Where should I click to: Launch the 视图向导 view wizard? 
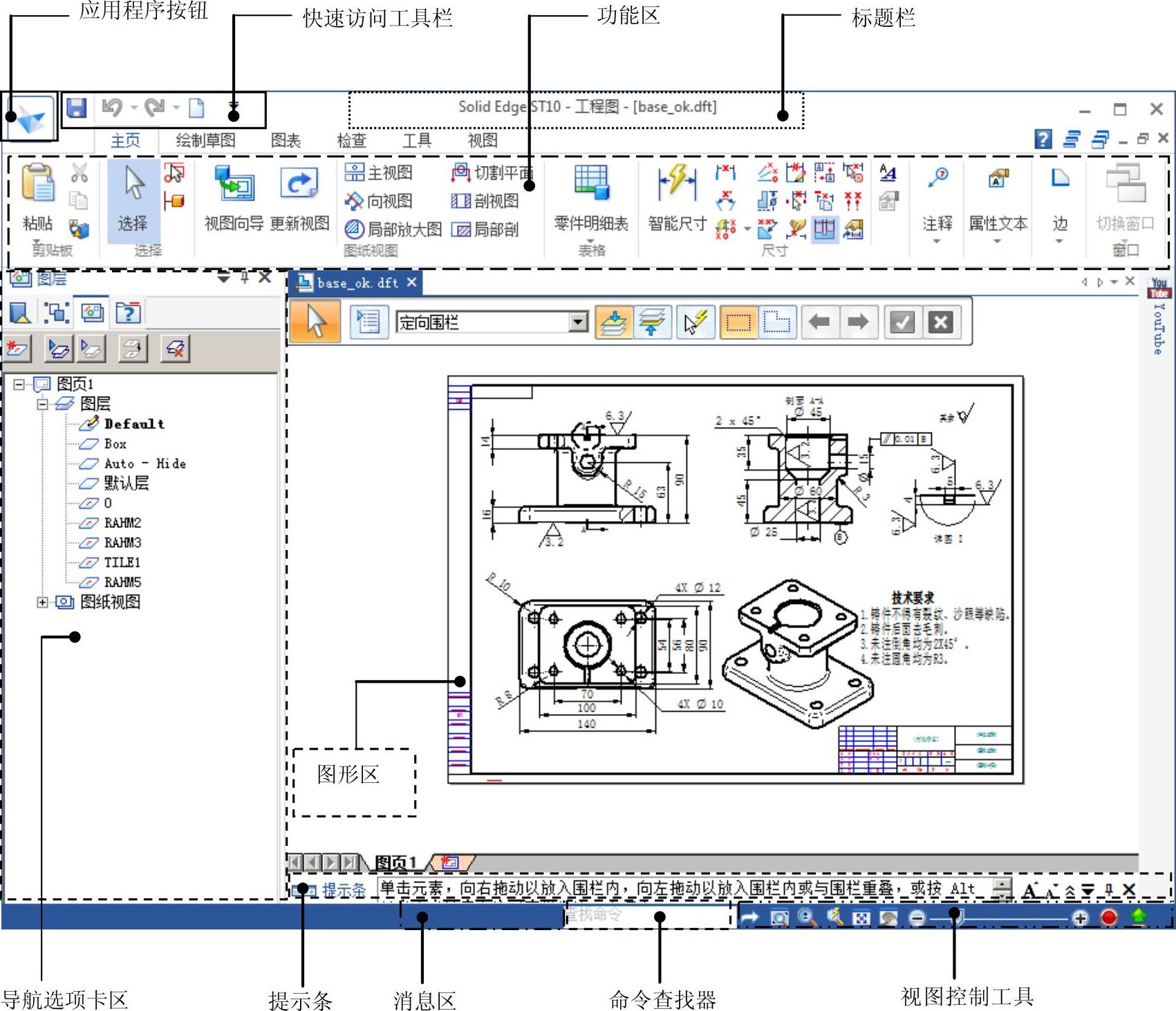pos(234,198)
